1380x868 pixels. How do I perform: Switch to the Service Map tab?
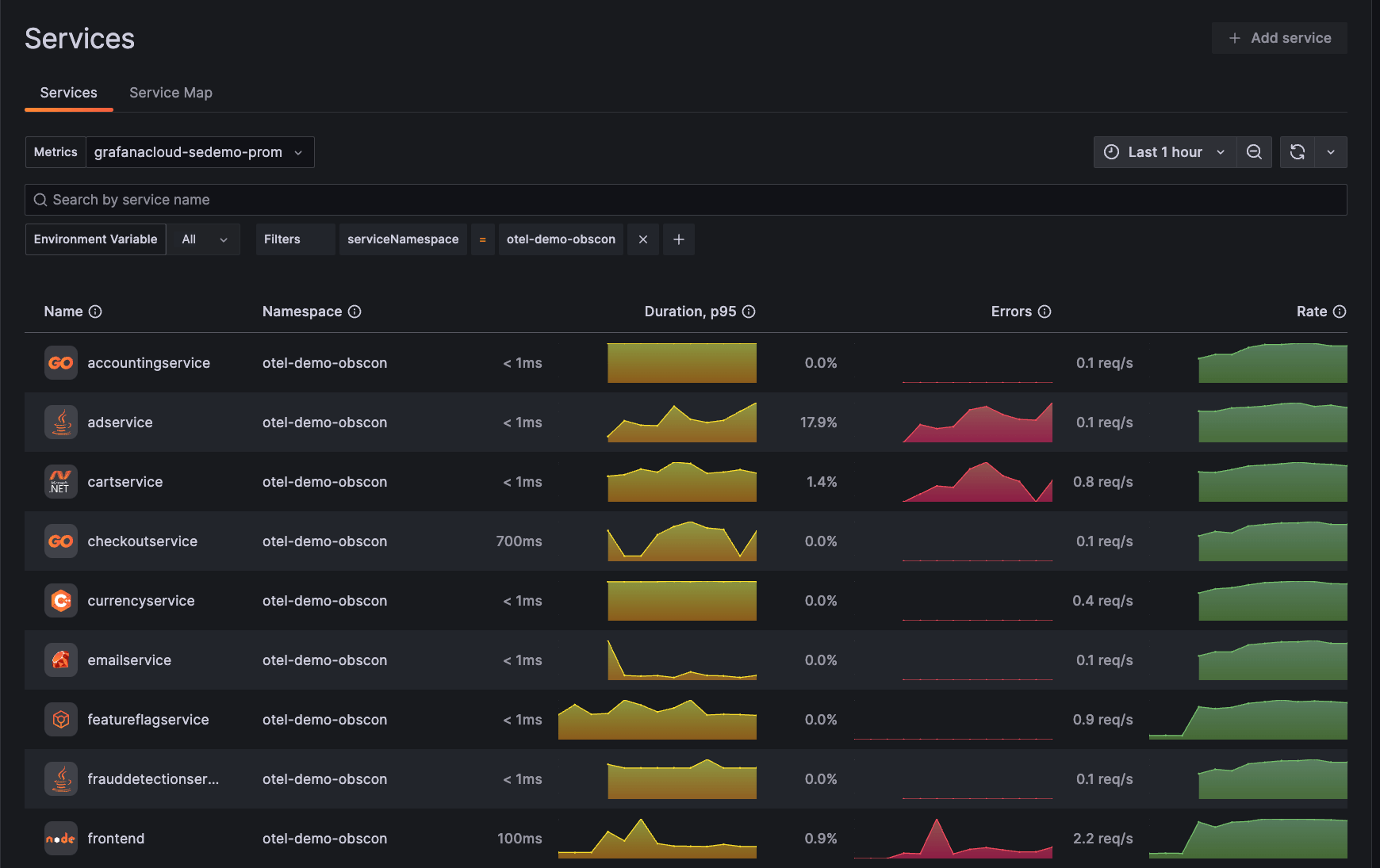171,93
